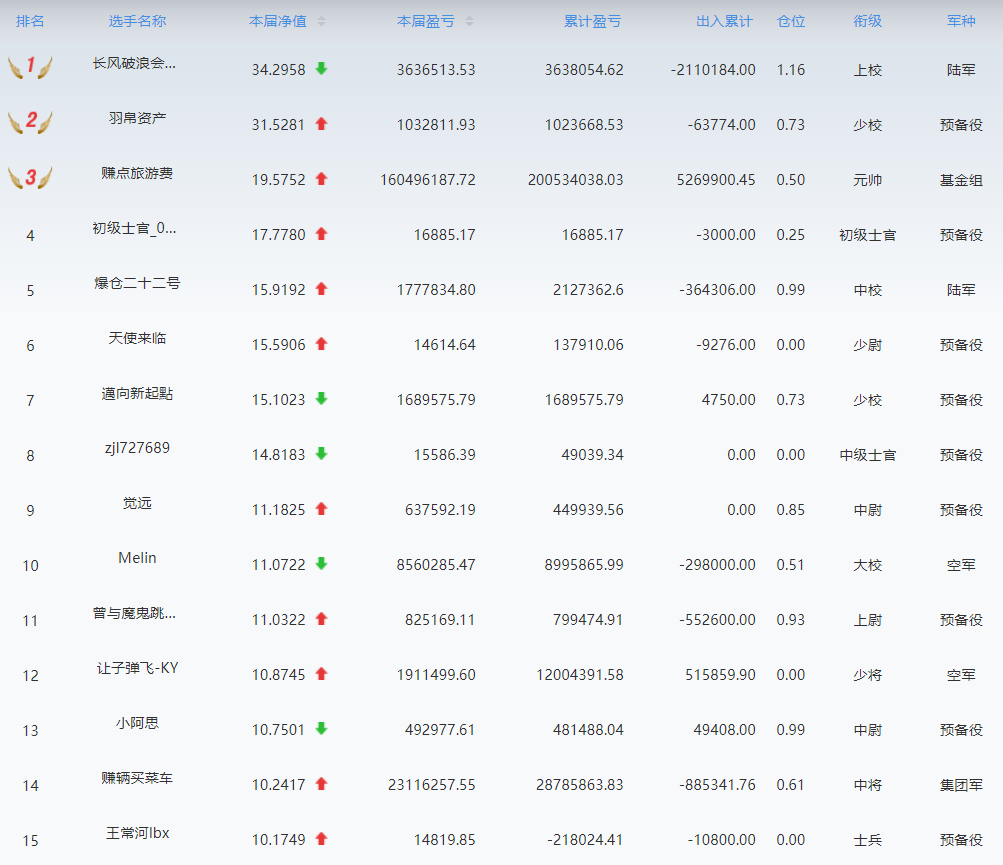Select profit value 160496187.72
Image resolution: width=1003 pixels, height=865 pixels.
tap(428, 180)
